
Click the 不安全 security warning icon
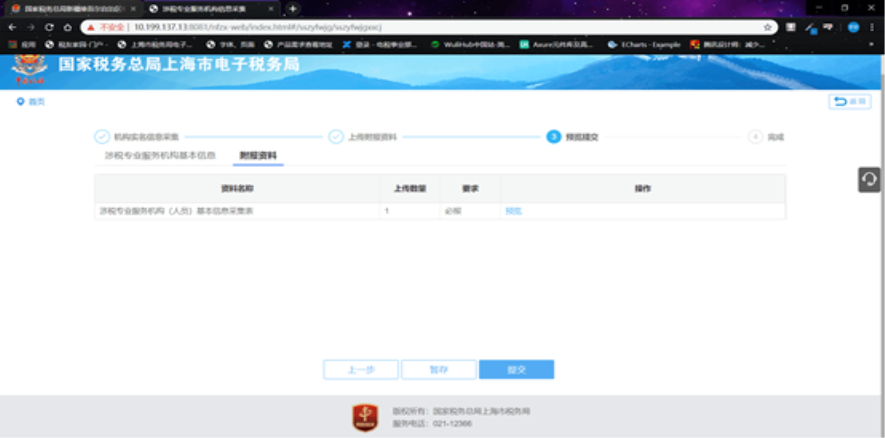[90, 27]
